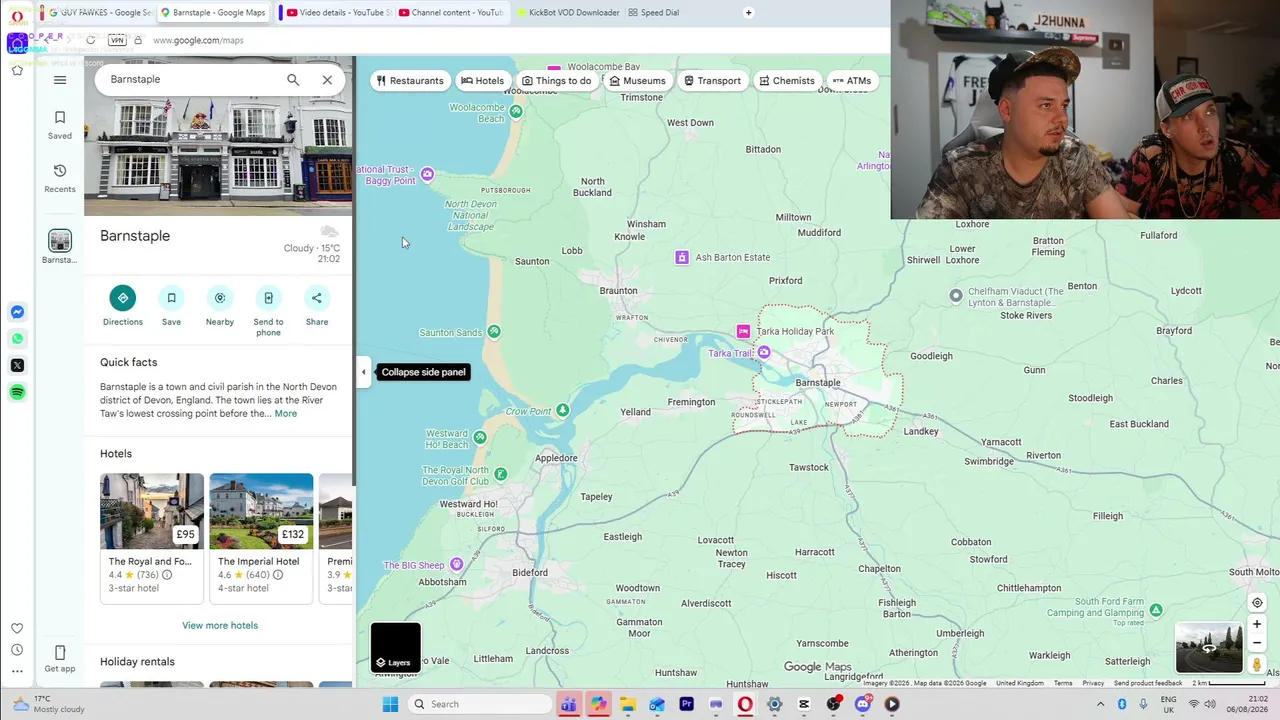Filter map by Chemists
The image size is (1280, 720).
pyautogui.click(x=787, y=81)
